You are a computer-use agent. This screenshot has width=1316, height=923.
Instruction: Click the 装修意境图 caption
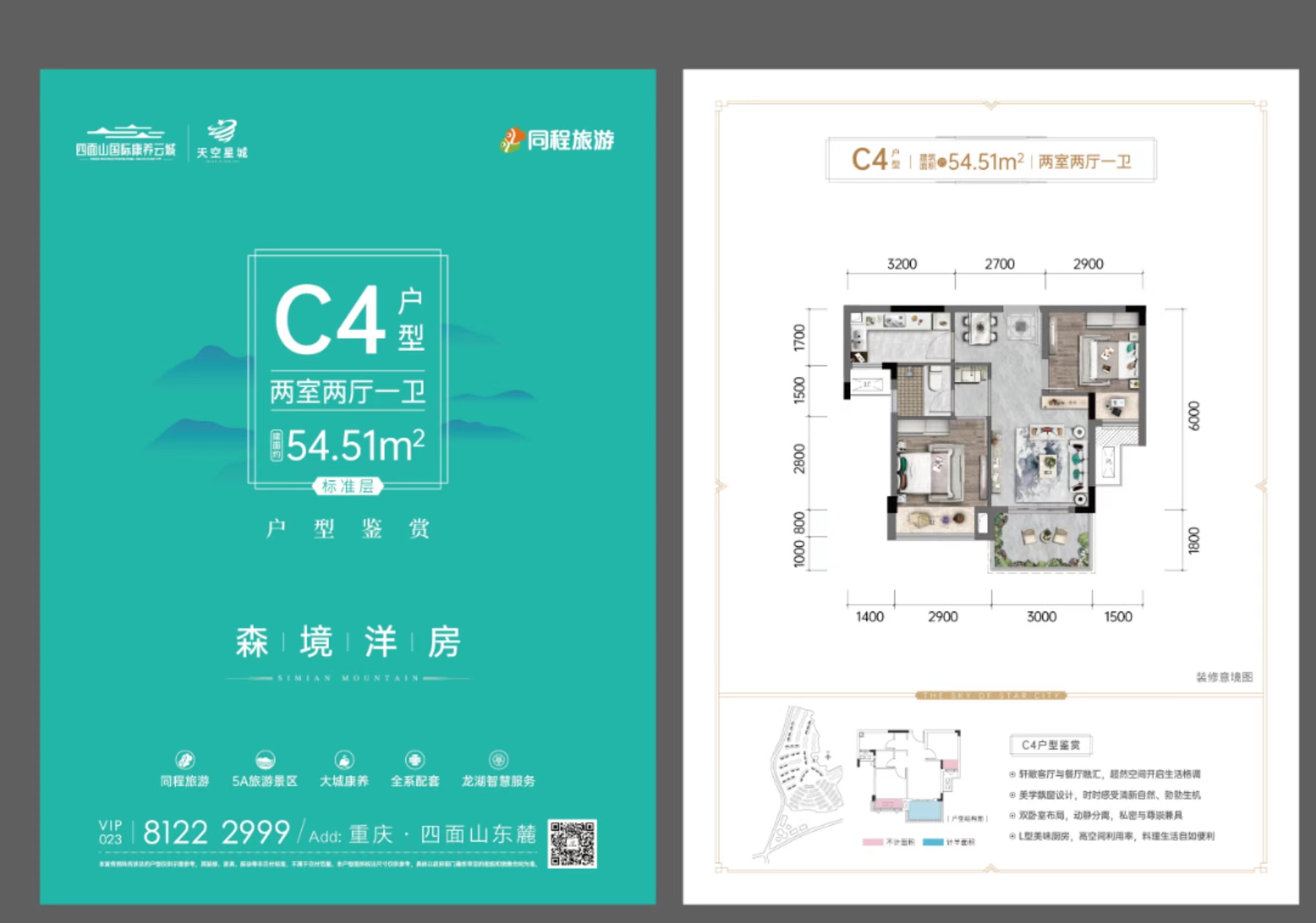click(1224, 677)
